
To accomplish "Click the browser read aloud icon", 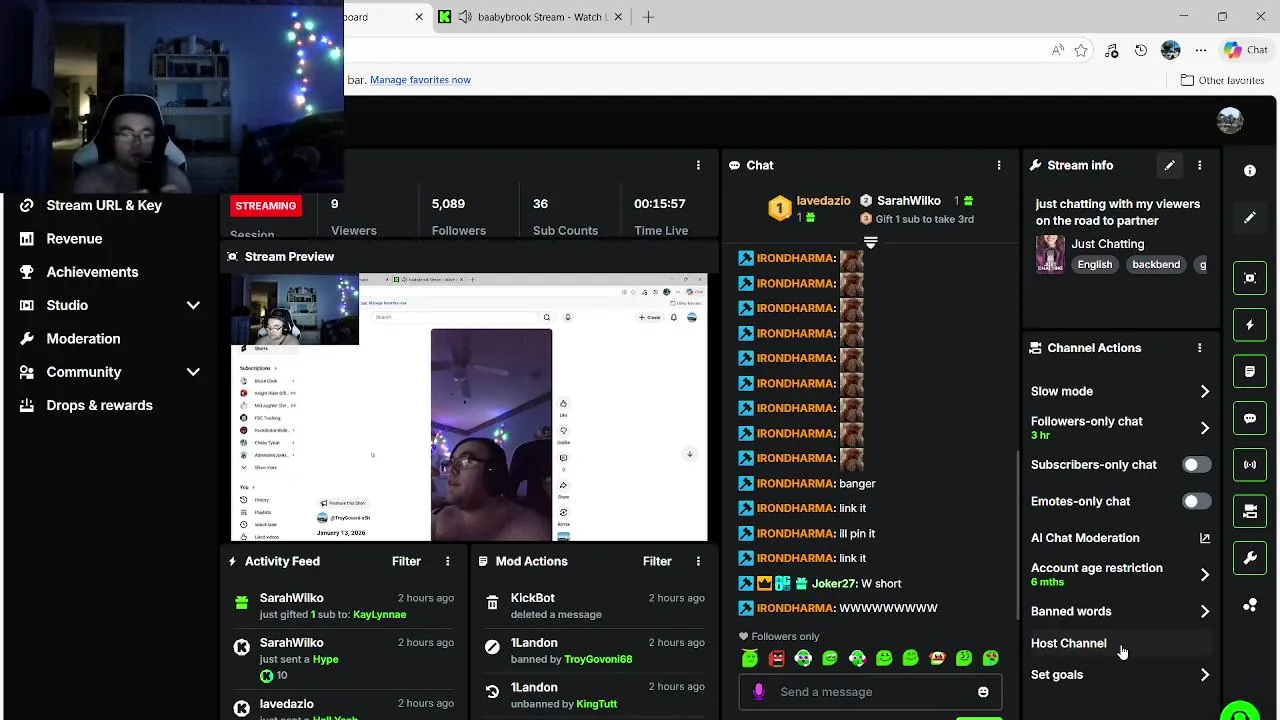I will tap(1058, 50).
